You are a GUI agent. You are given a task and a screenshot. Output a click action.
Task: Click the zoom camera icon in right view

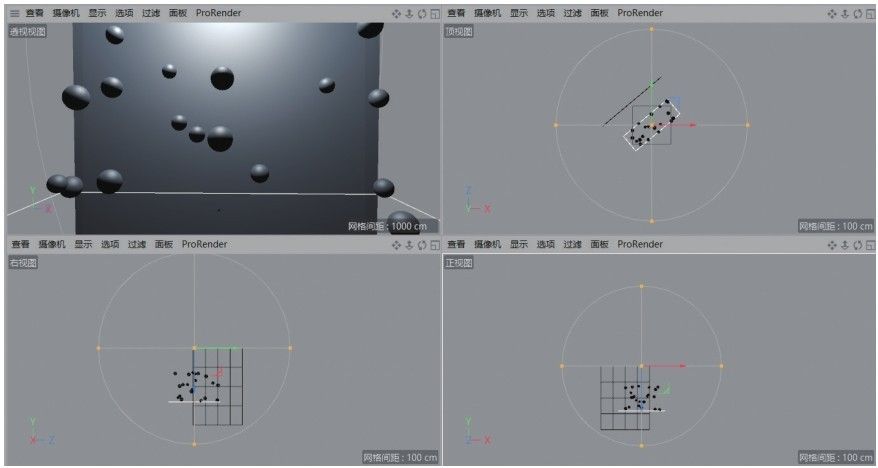tap(409, 245)
